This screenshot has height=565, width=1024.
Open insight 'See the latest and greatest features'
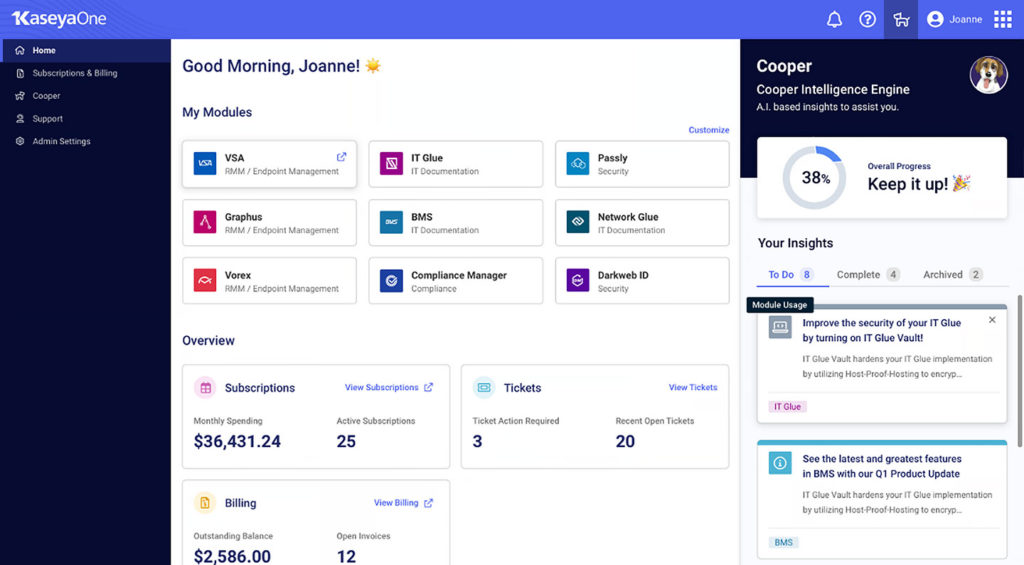click(x=882, y=466)
